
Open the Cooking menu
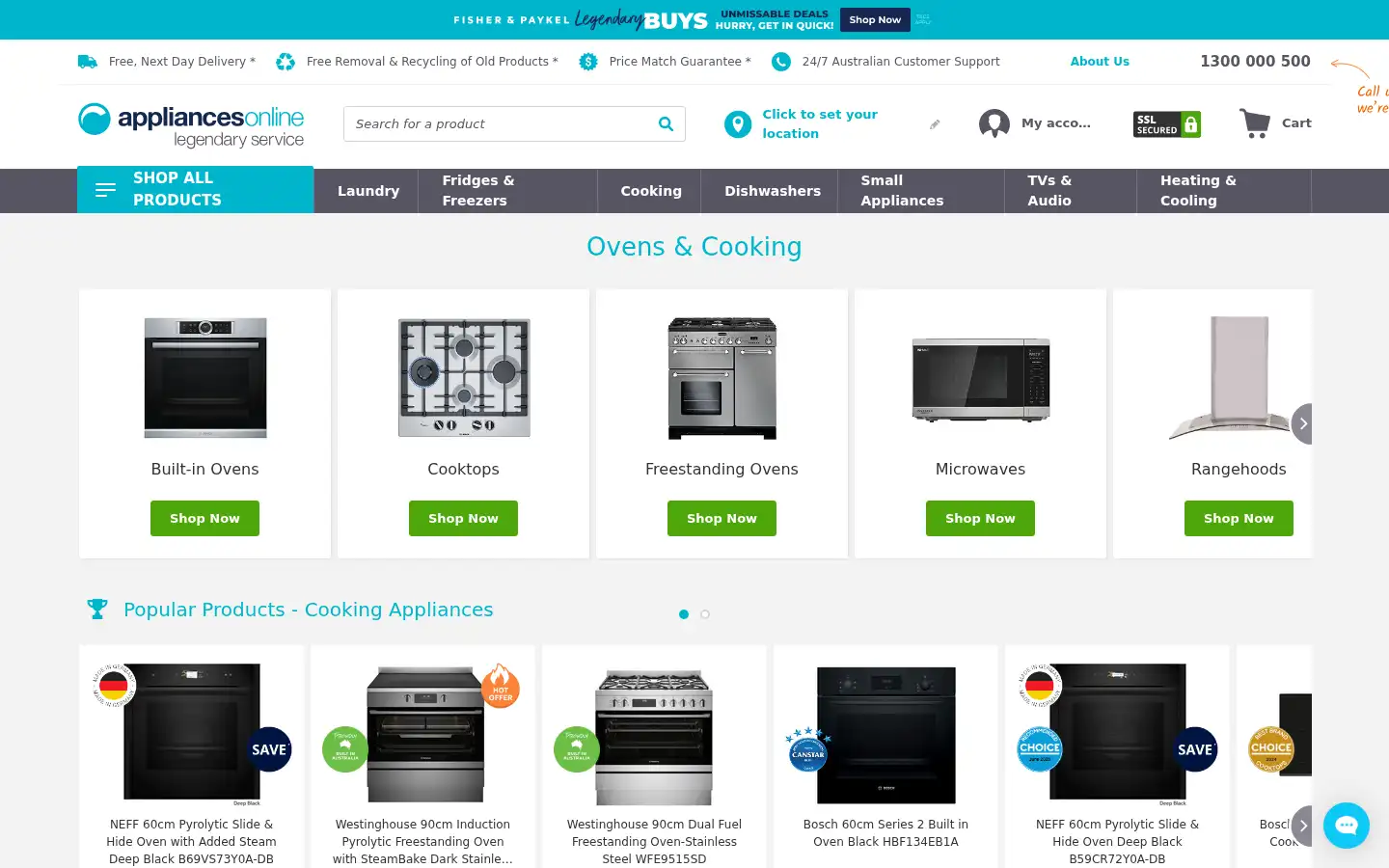(x=651, y=191)
